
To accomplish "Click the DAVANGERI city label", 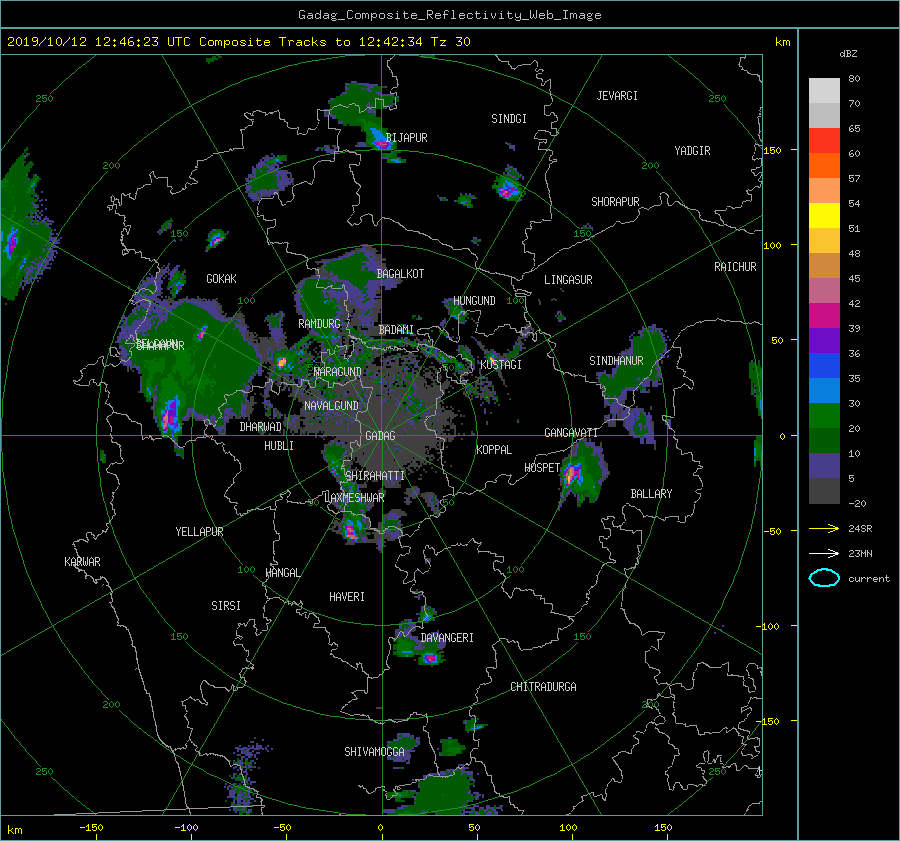I will [447, 638].
